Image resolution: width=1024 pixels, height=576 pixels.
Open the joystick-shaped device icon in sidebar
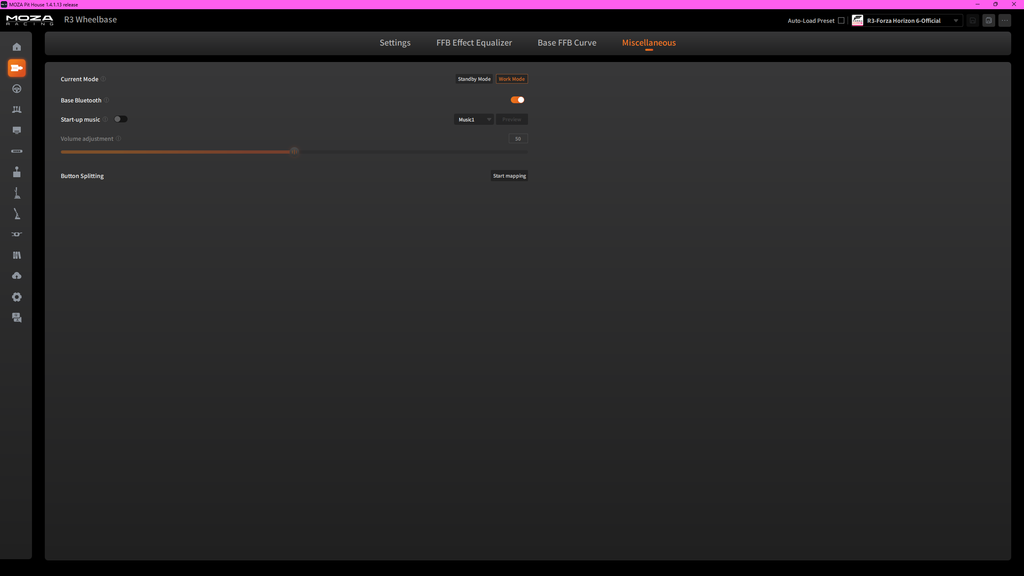(x=17, y=172)
